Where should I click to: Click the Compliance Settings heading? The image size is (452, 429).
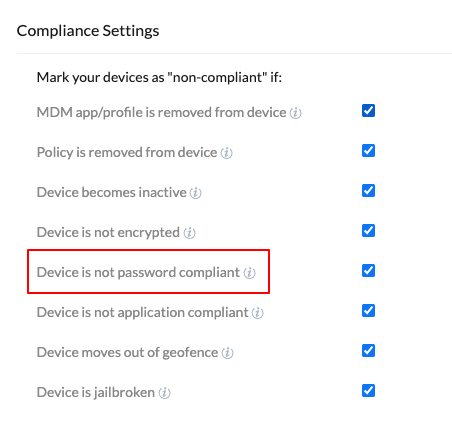tap(88, 31)
